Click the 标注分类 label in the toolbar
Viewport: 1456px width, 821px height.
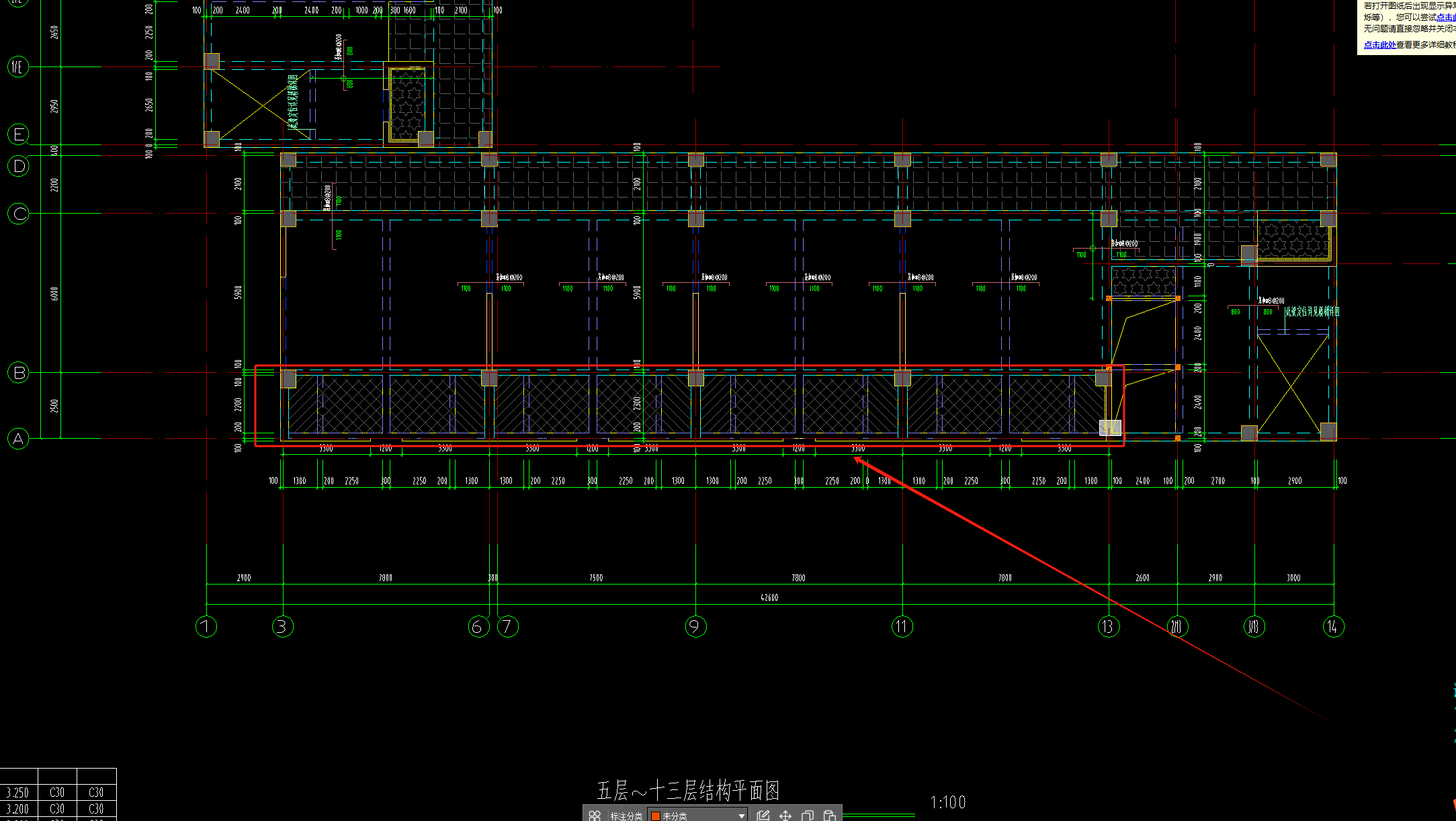(x=626, y=816)
